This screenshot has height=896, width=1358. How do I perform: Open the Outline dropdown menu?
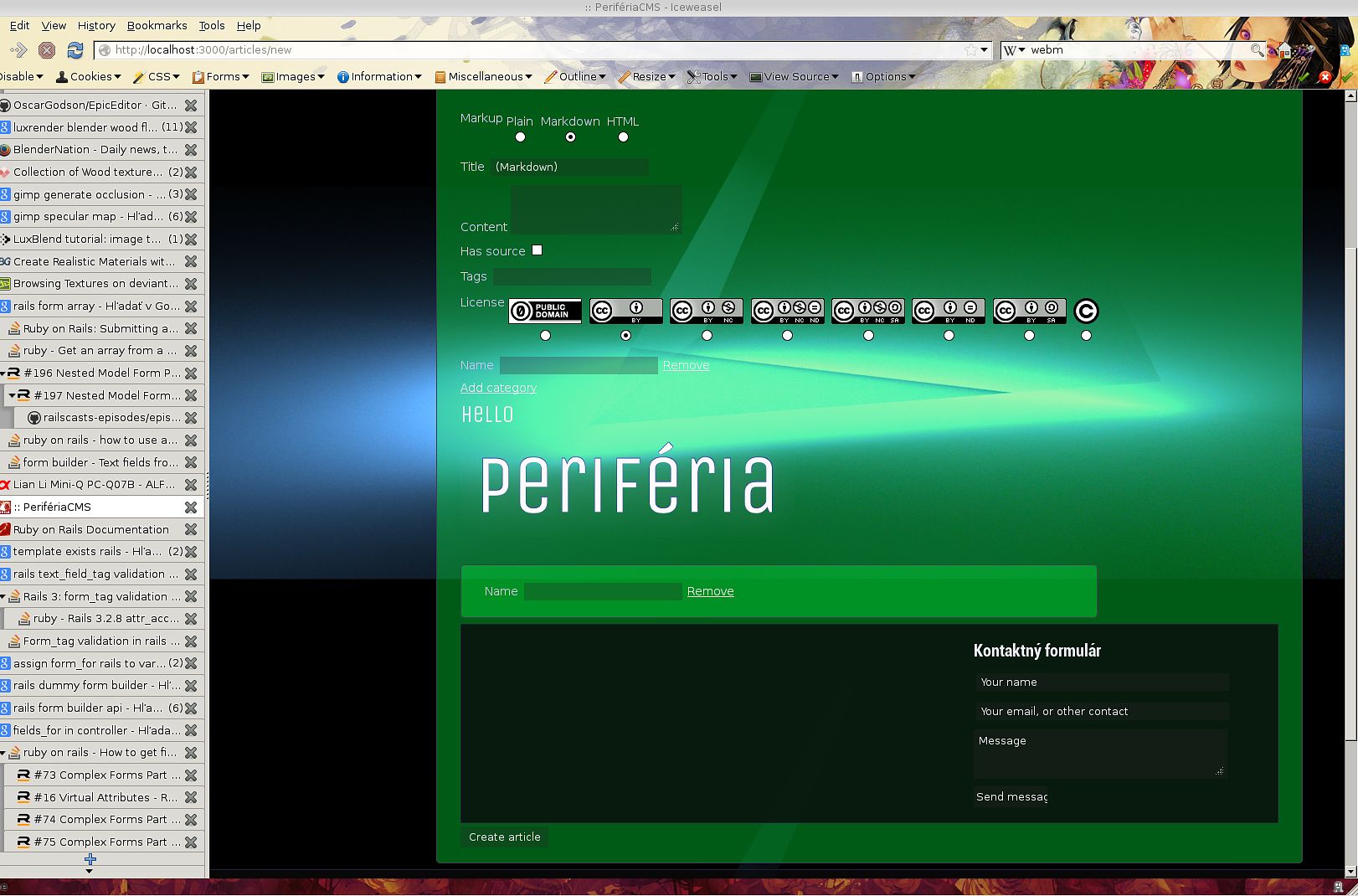click(575, 77)
